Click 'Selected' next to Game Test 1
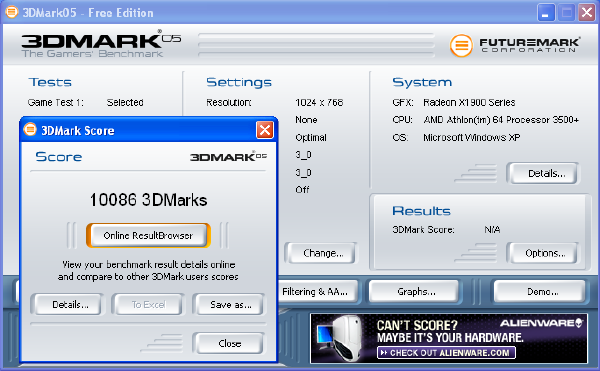Screen dimensions: 600x371 125,102
